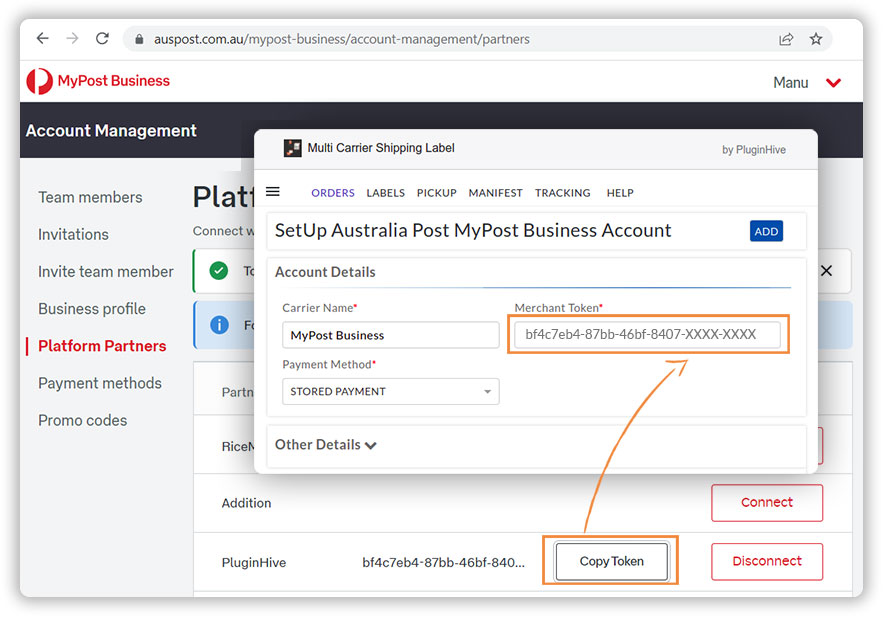Expand the Other Details section
The width and height of the screenshot is (883, 618).
pos(325,445)
